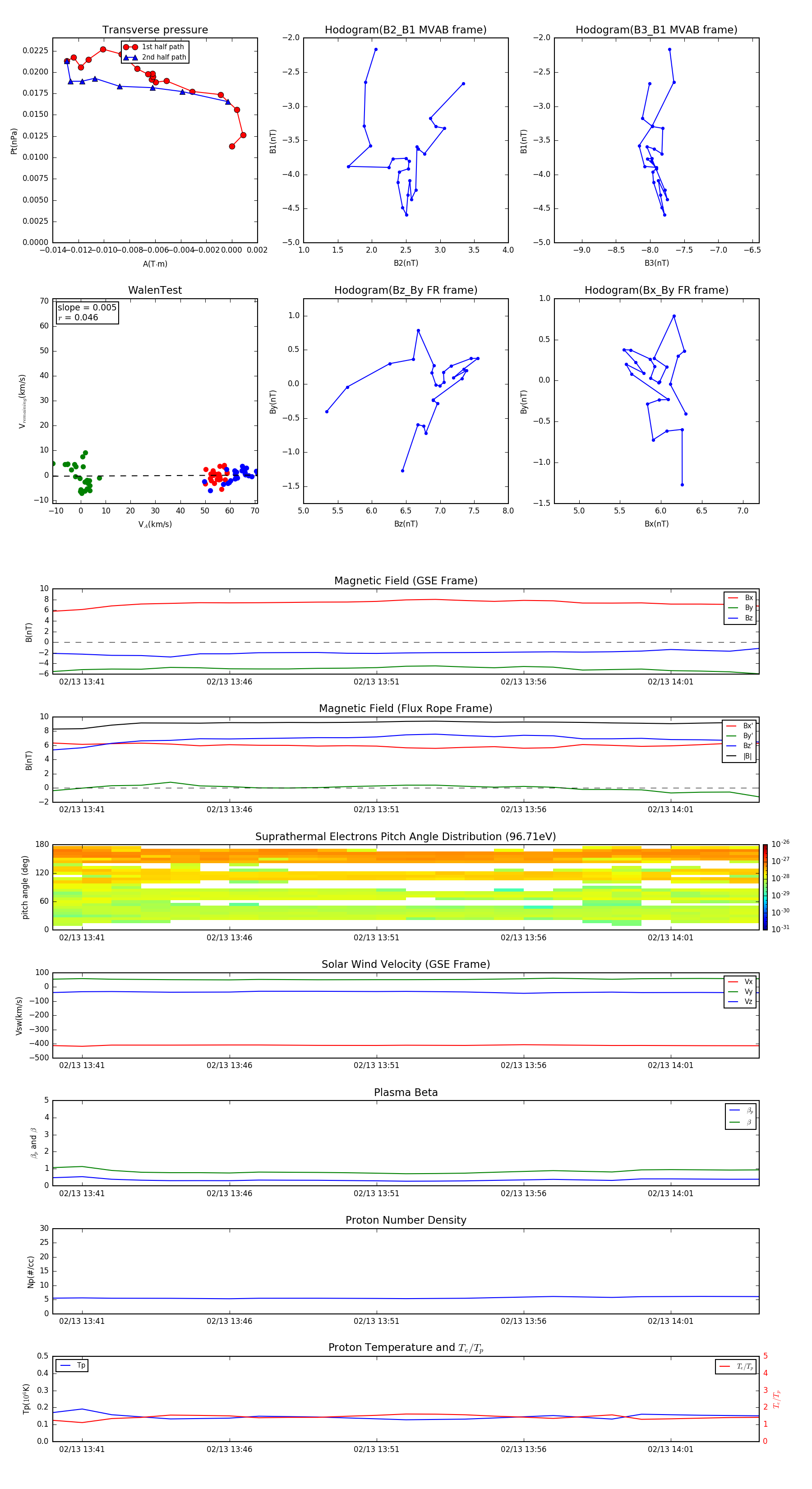Image resolution: width=812 pixels, height=1489 pixels.
Task: Click the 'Tp' legend entry
Action: click(73, 1365)
